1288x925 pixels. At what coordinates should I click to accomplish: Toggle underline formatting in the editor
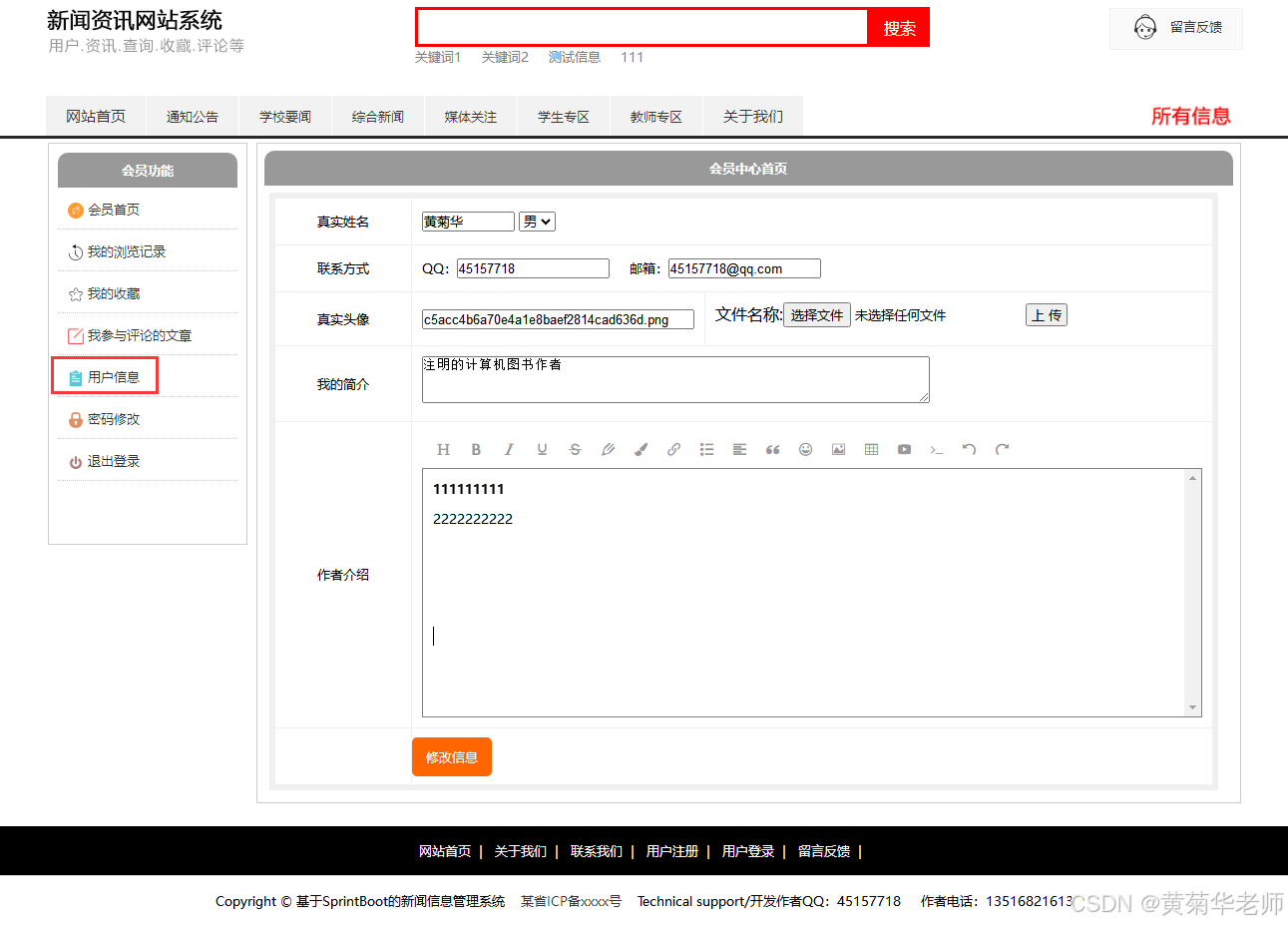pos(542,449)
